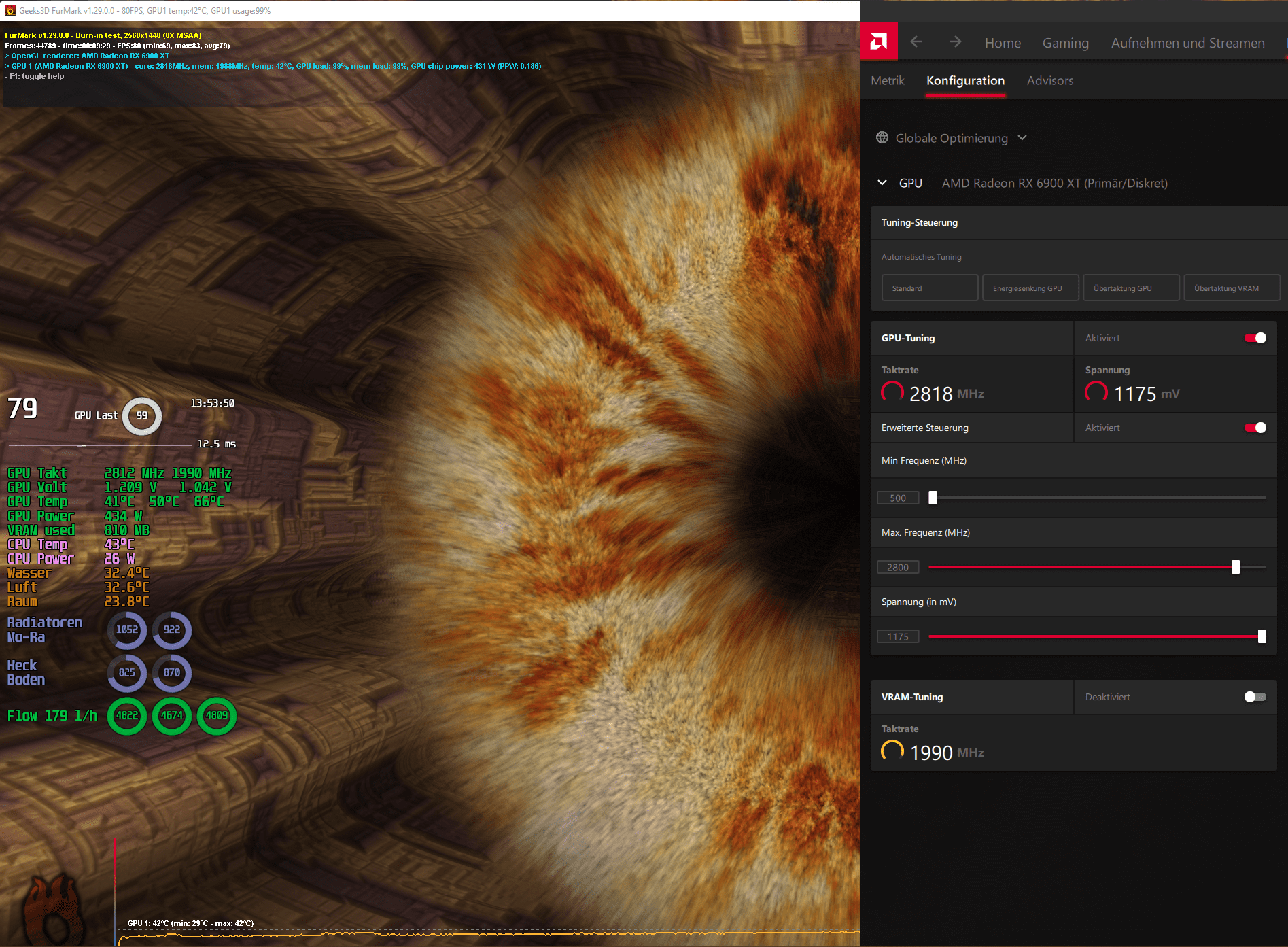Click the 4809 pump gauge
This screenshot has height=947, width=1288.
(x=217, y=715)
